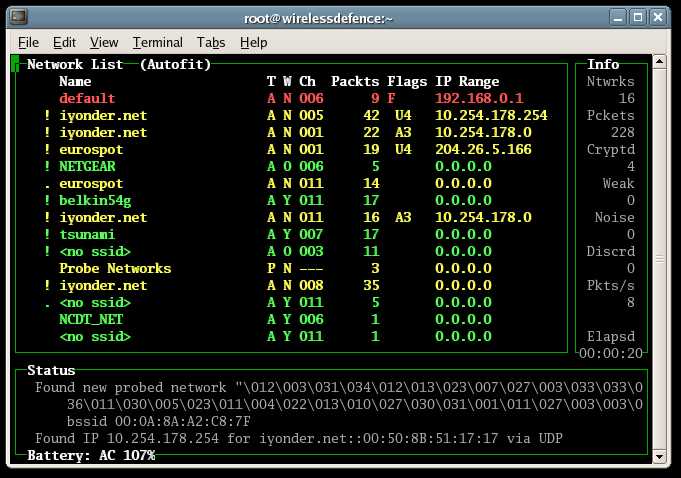The height and width of the screenshot is (478, 681).
Task: Click the 'Battery: AC 107%' indicator
Action: (91, 455)
